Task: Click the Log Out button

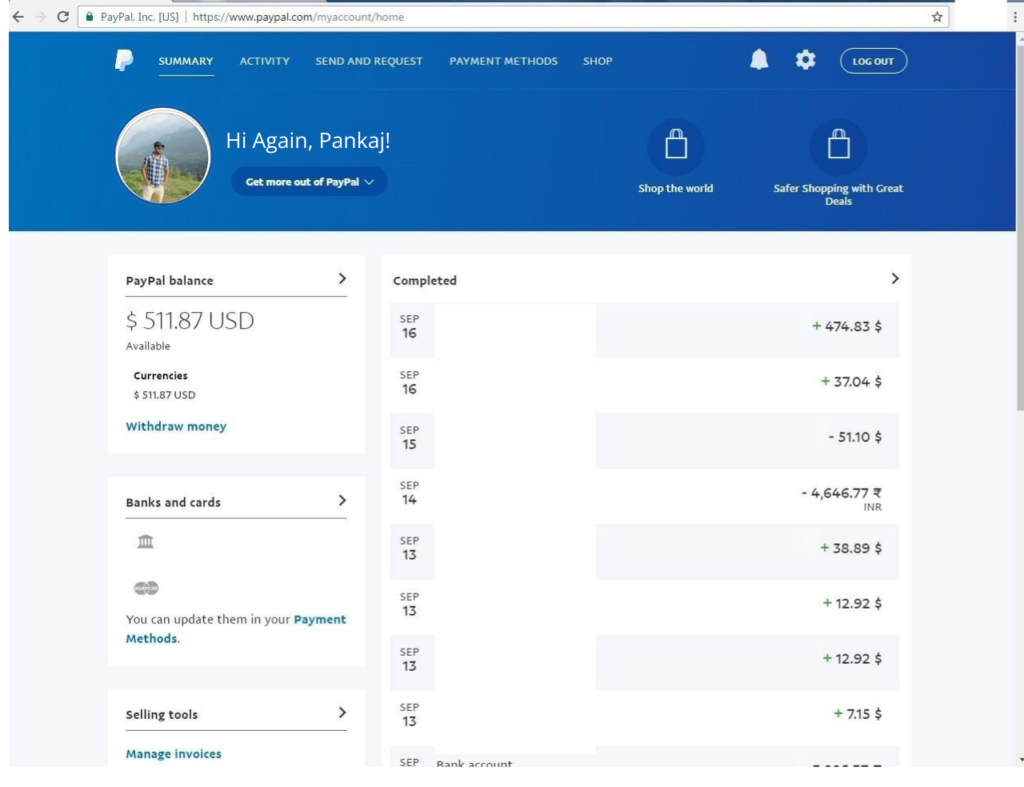Action: [873, 61]
